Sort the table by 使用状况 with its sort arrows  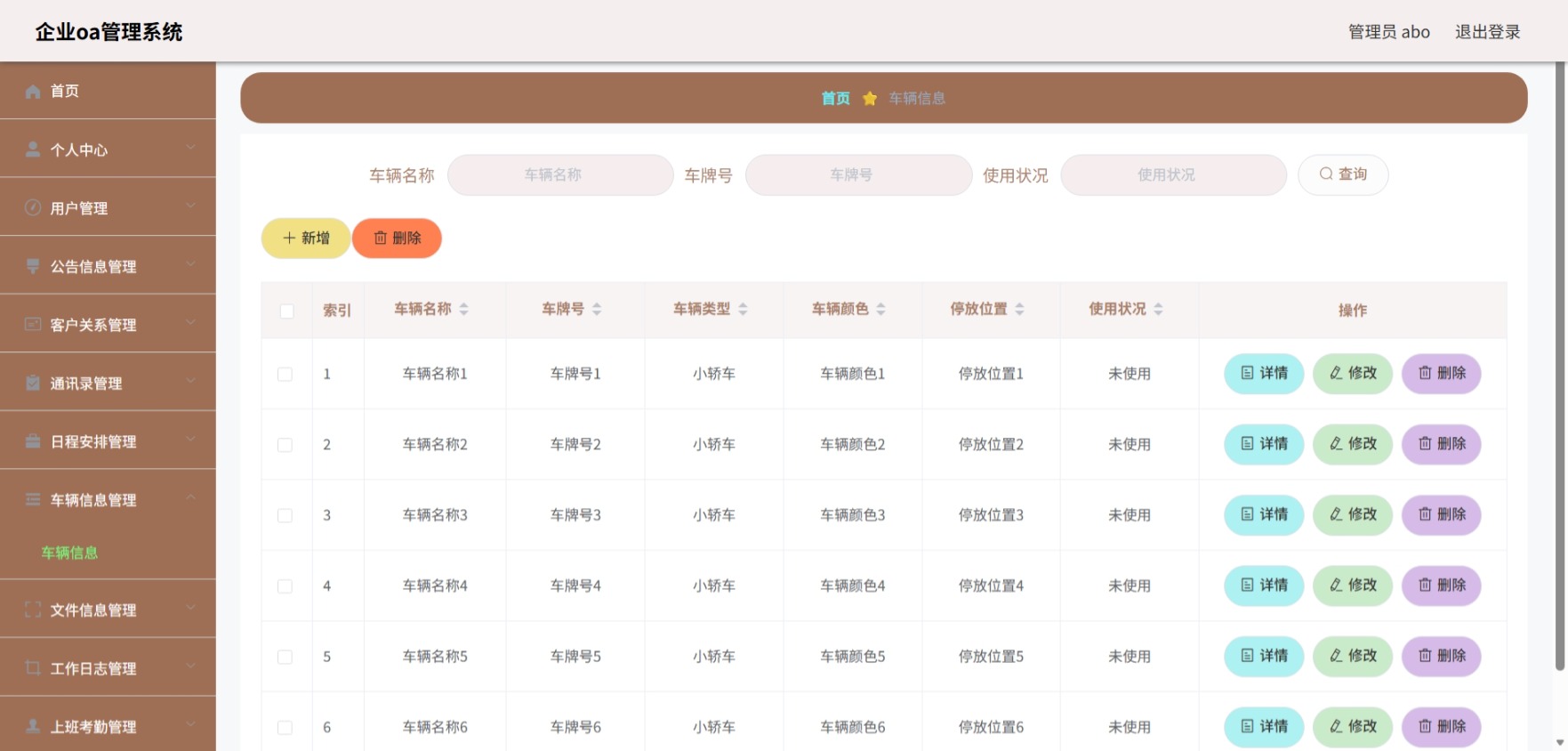pos(1158,309)
